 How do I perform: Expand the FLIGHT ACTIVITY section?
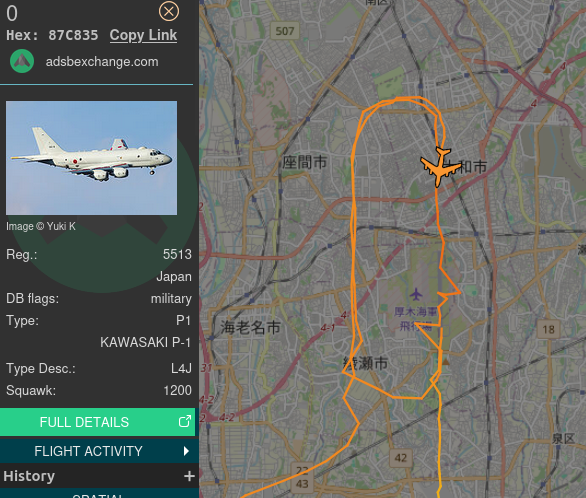[x=98, y=451]
